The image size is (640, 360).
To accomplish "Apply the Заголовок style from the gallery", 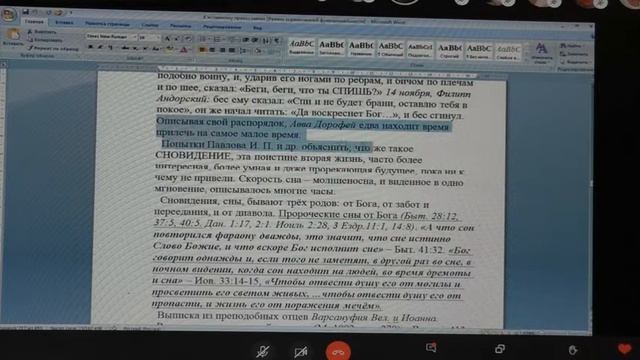I will (x=331, y=47).
